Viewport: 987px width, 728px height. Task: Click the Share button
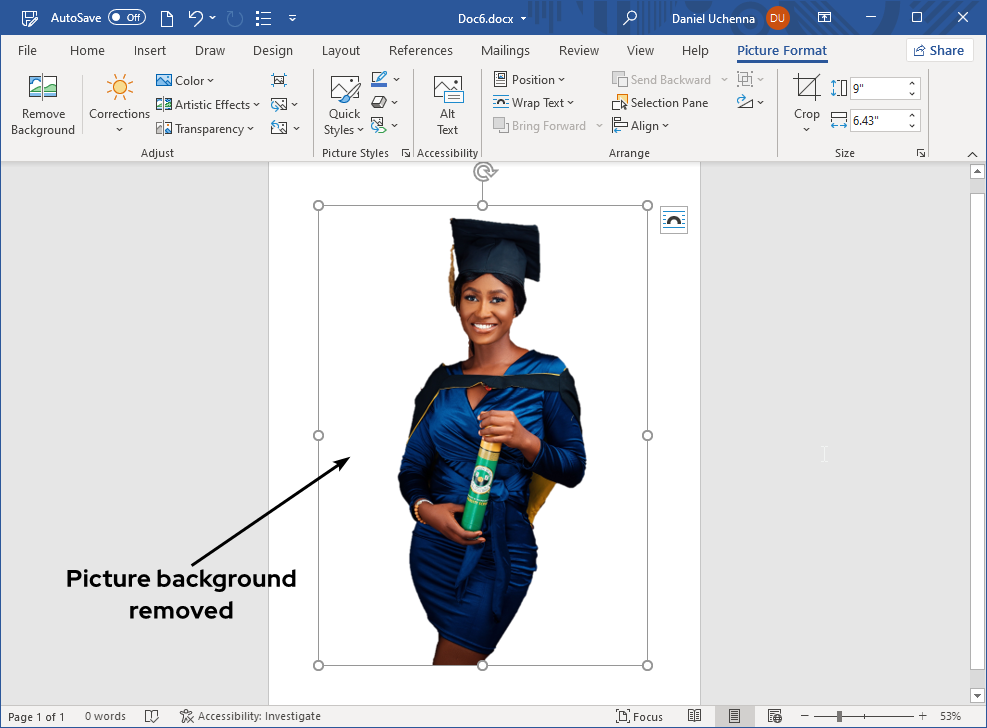click(939, 50)
